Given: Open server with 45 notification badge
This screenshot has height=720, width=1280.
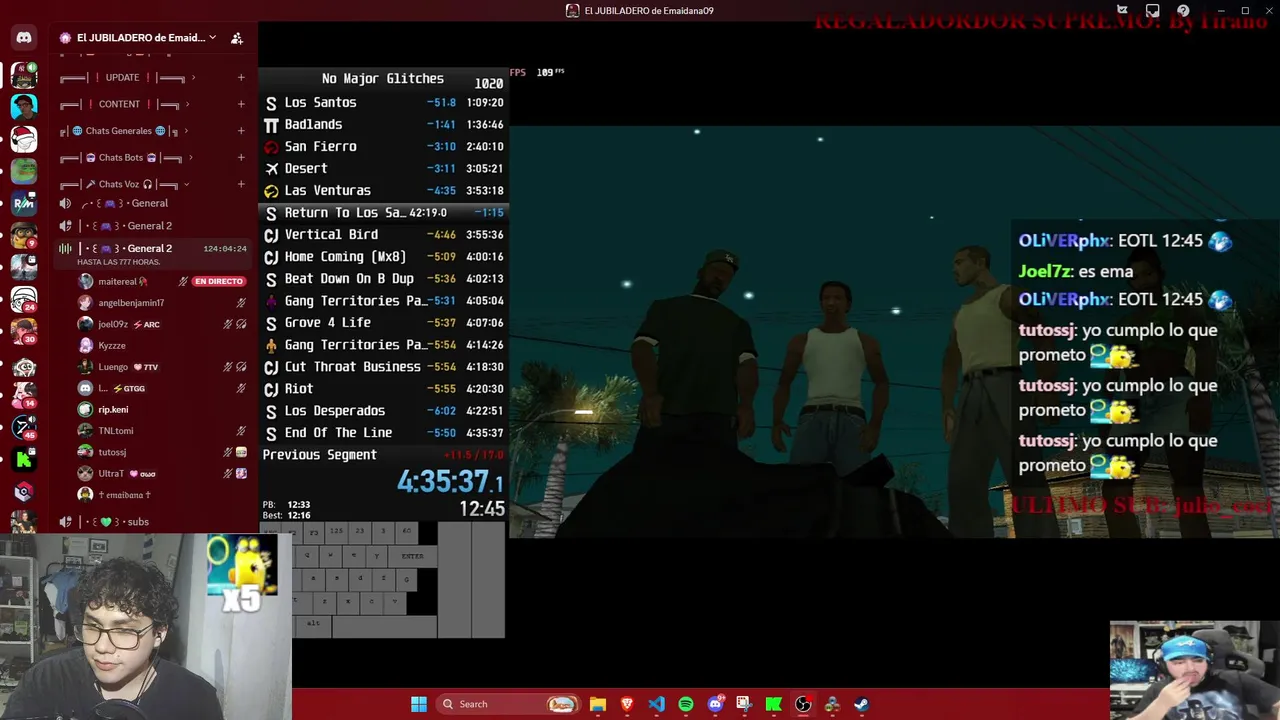Looking at the screenshot, I should click(x=24, y=428).
